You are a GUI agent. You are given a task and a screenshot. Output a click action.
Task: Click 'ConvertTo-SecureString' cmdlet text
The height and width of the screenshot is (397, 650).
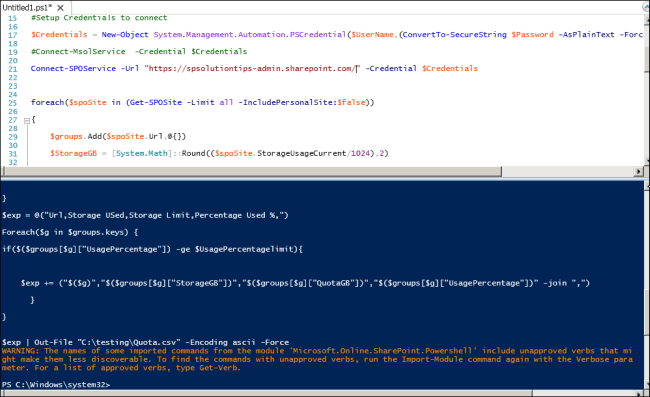454,35
